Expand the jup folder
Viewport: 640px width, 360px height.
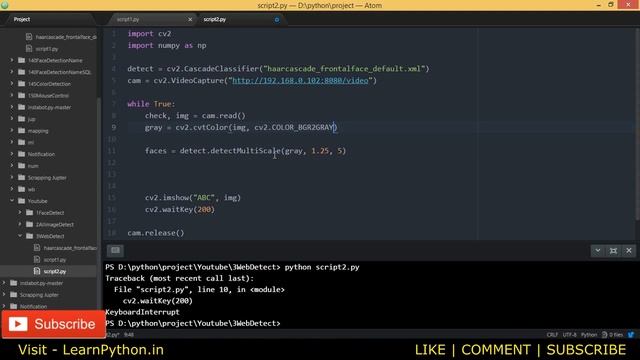[x=11, y=119]
